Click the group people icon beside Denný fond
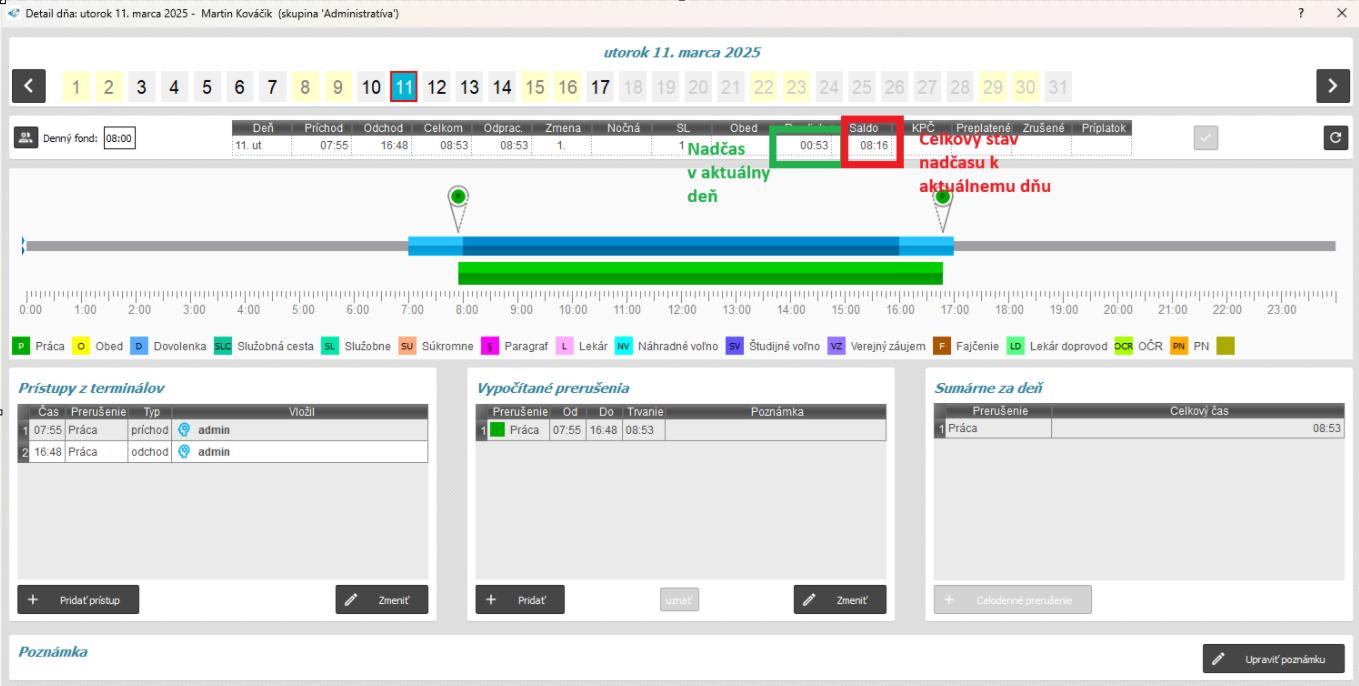 (25, 139)
